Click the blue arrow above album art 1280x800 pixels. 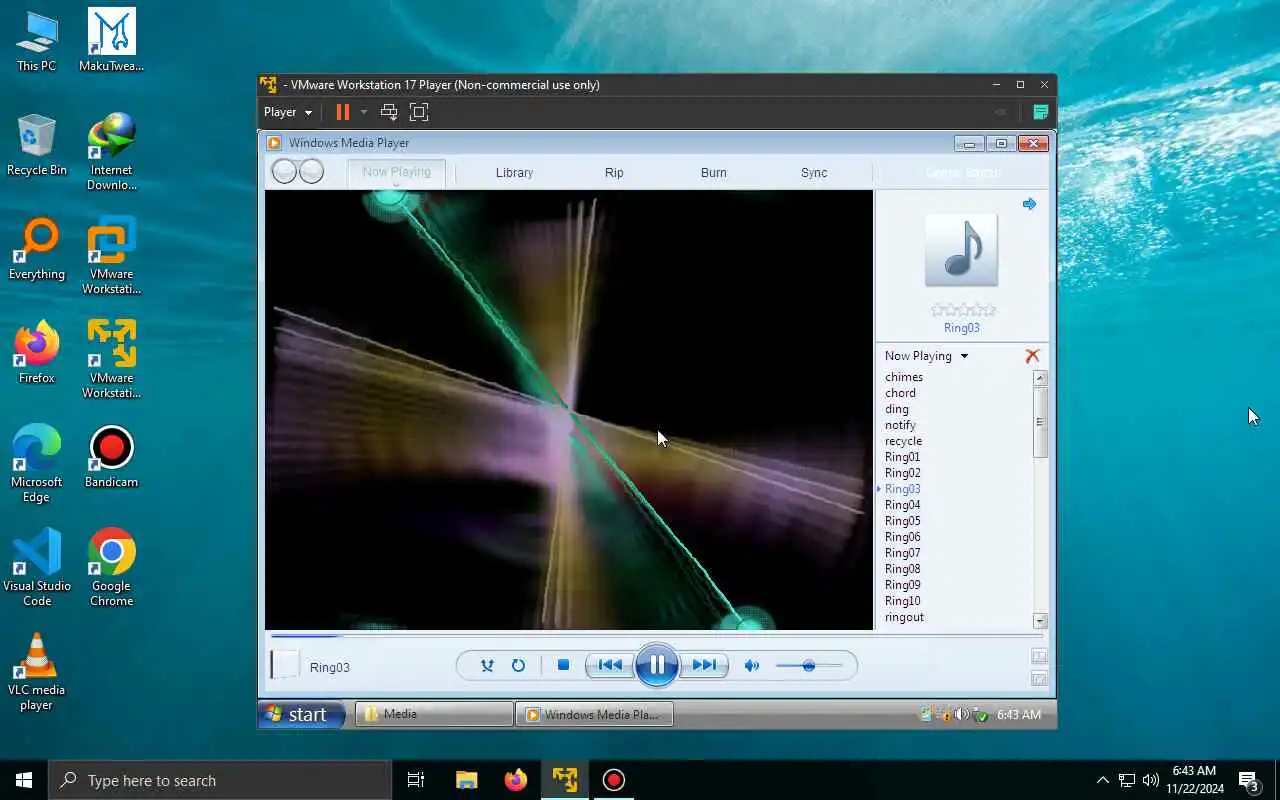[1029, 204]
